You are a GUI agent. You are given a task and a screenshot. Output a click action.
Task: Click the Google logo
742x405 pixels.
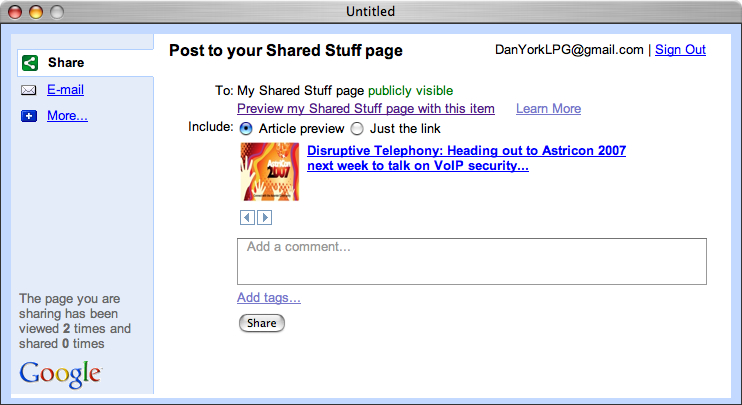pyautogui.click(x=60, y=374)
